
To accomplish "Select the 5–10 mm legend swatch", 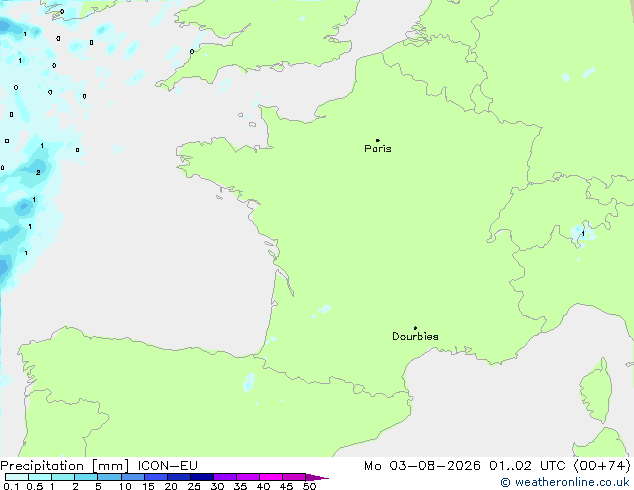I will pos(110,477).
